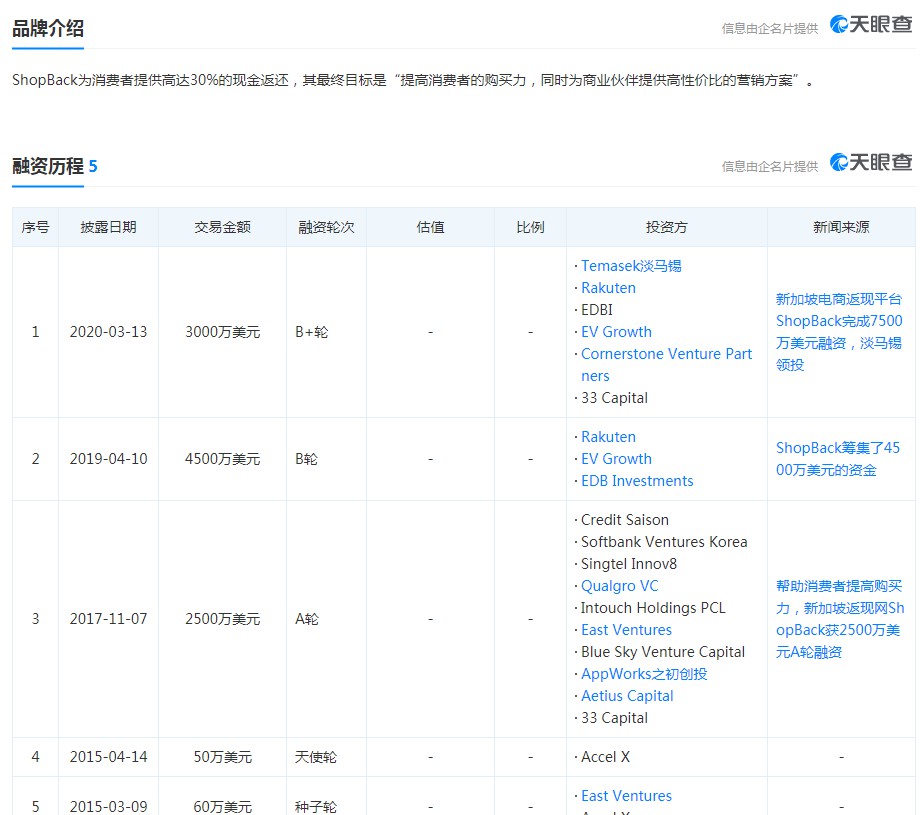This screenshot has height=815, width=920.
Task: Open the AppWorks之初创投 link
Action: 644,674
